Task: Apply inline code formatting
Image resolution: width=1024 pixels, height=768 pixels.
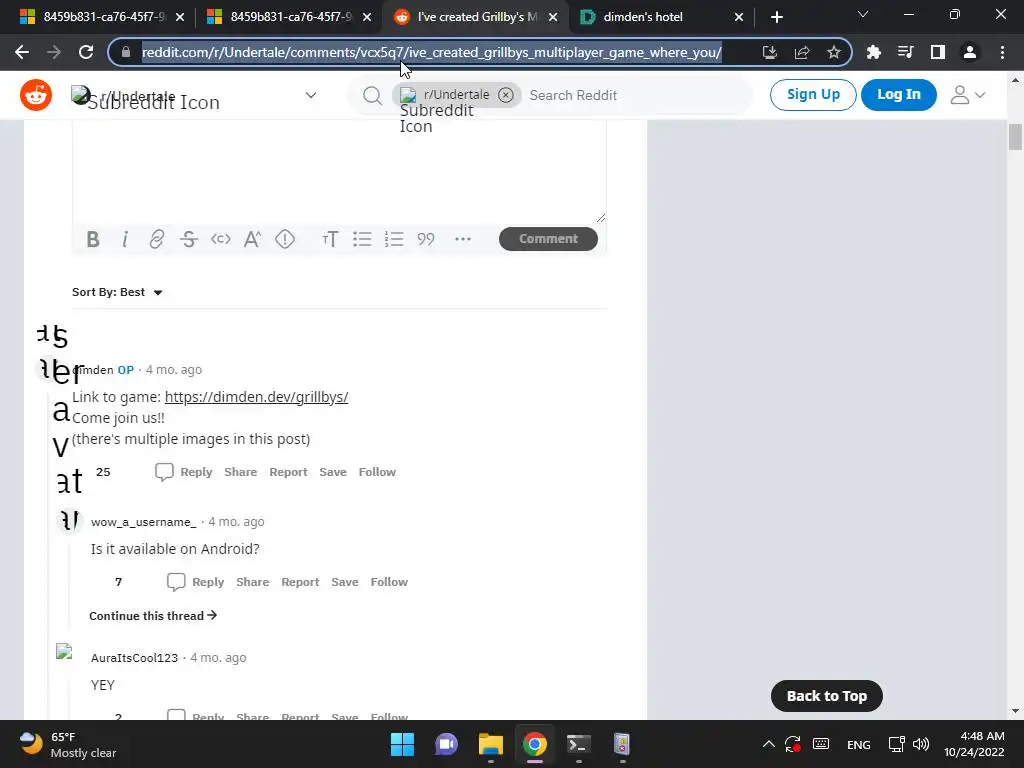Action: pyautogui.click(x=221, y=239)
